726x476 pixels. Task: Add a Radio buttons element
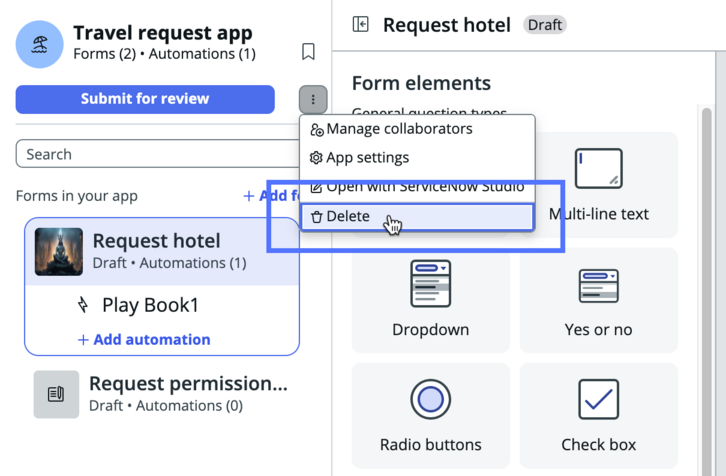(431, 415)
